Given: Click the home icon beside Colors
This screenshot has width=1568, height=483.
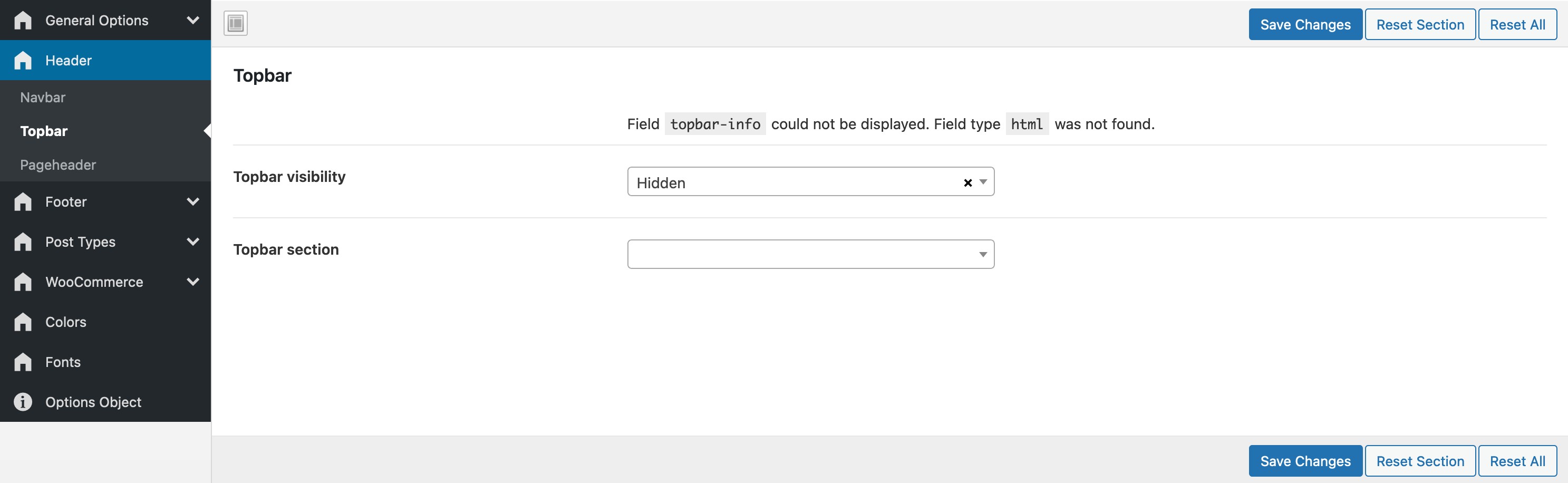Looking at the screenshot, I should coord(23,322).
